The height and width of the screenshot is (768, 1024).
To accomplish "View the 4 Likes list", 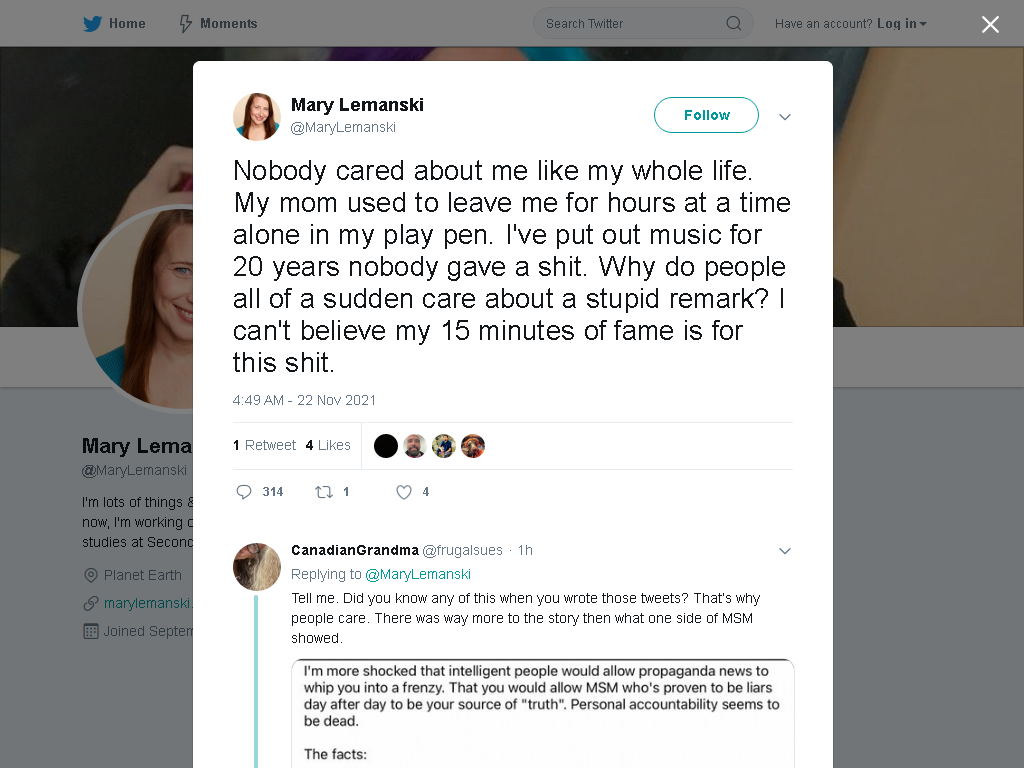I will click(x=328, y=445).
